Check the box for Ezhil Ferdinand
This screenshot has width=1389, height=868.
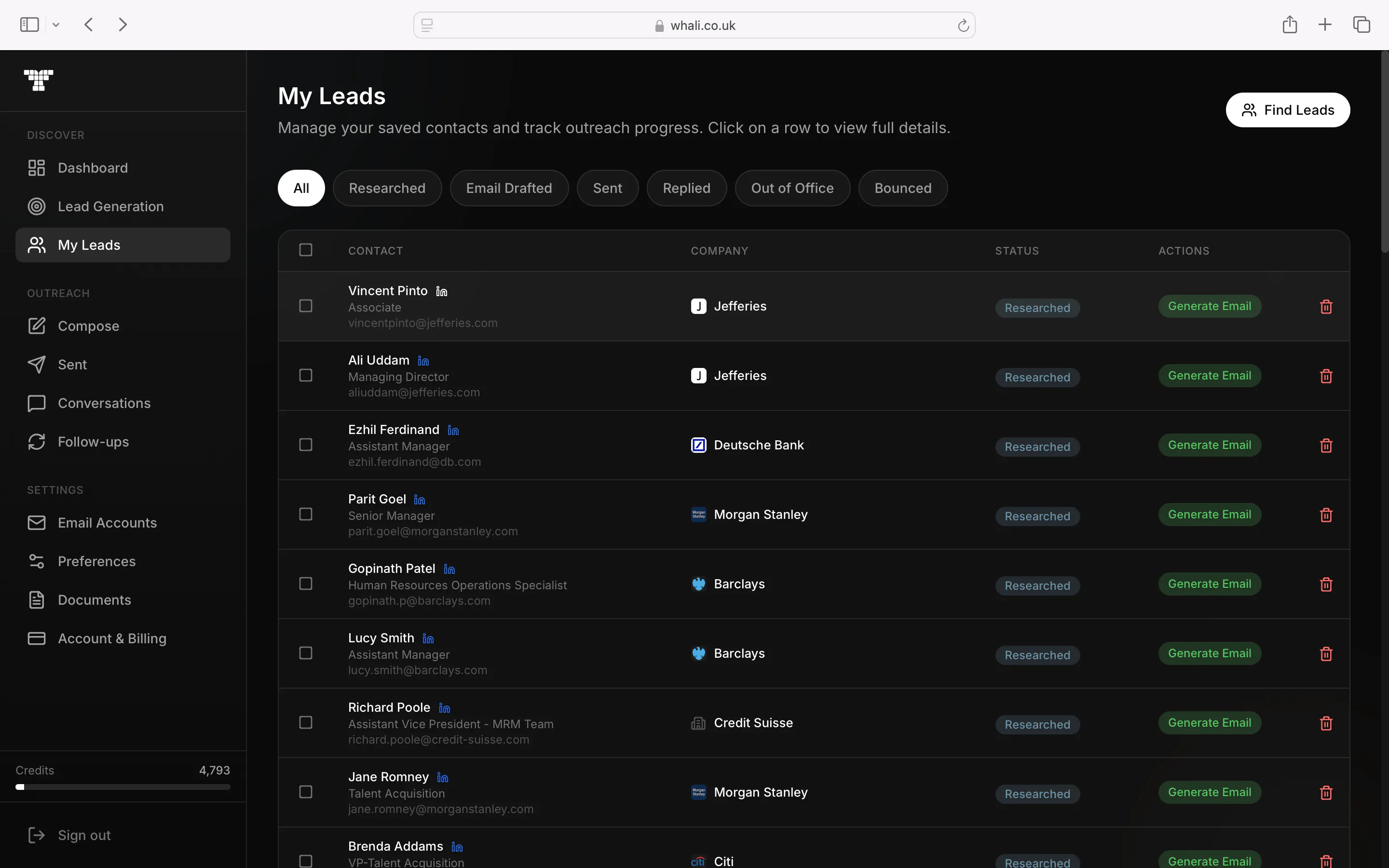tap(306, 445)
